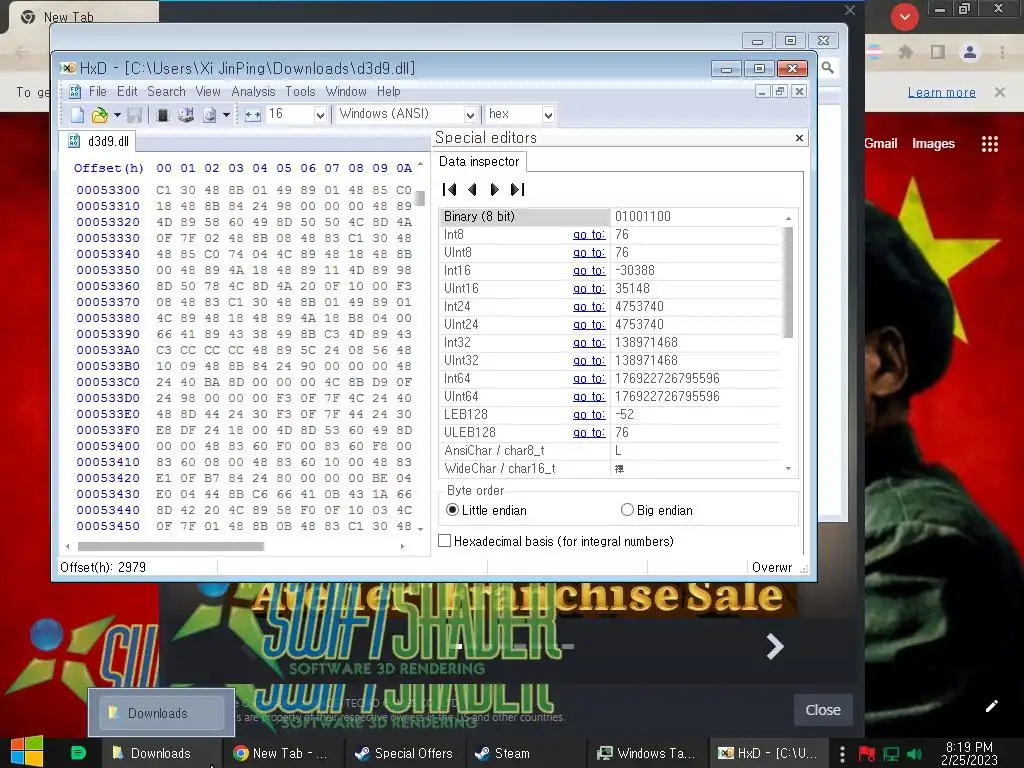Expand the arrow beside the disk image icon
The height and width of the screenshot is (768, 1024).
[226, 115]
